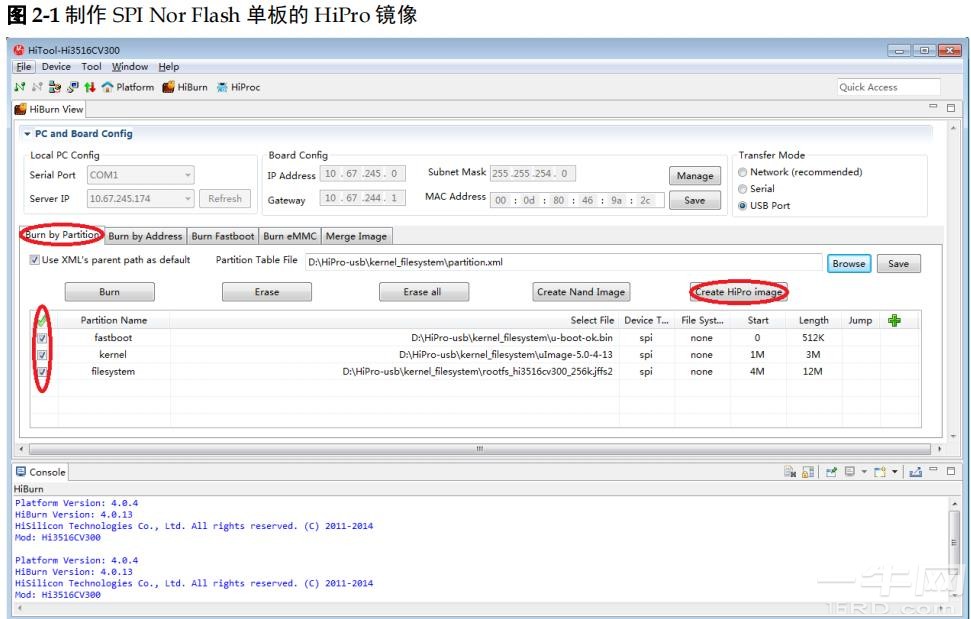This screenshot has height=619, width=971.
Task: Clear the console with the clear icon
Action: [789, 472]
